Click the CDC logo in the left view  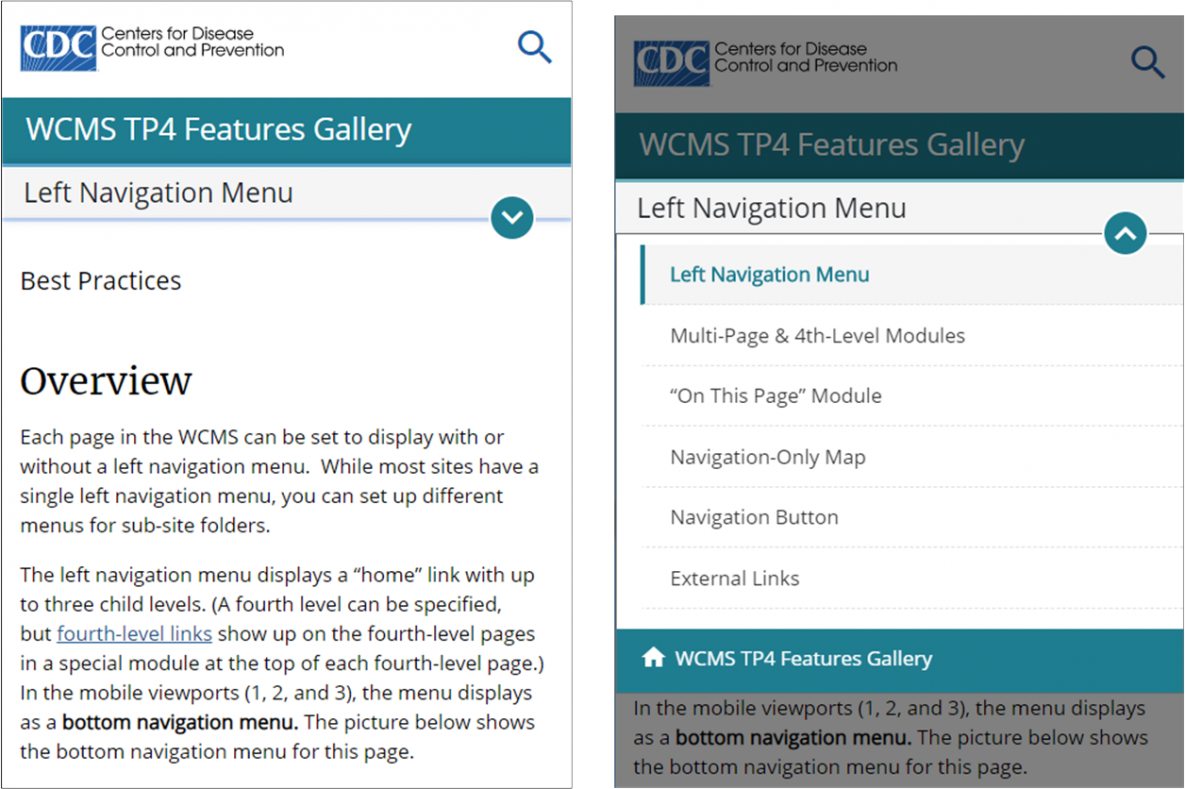click(150, 45)
